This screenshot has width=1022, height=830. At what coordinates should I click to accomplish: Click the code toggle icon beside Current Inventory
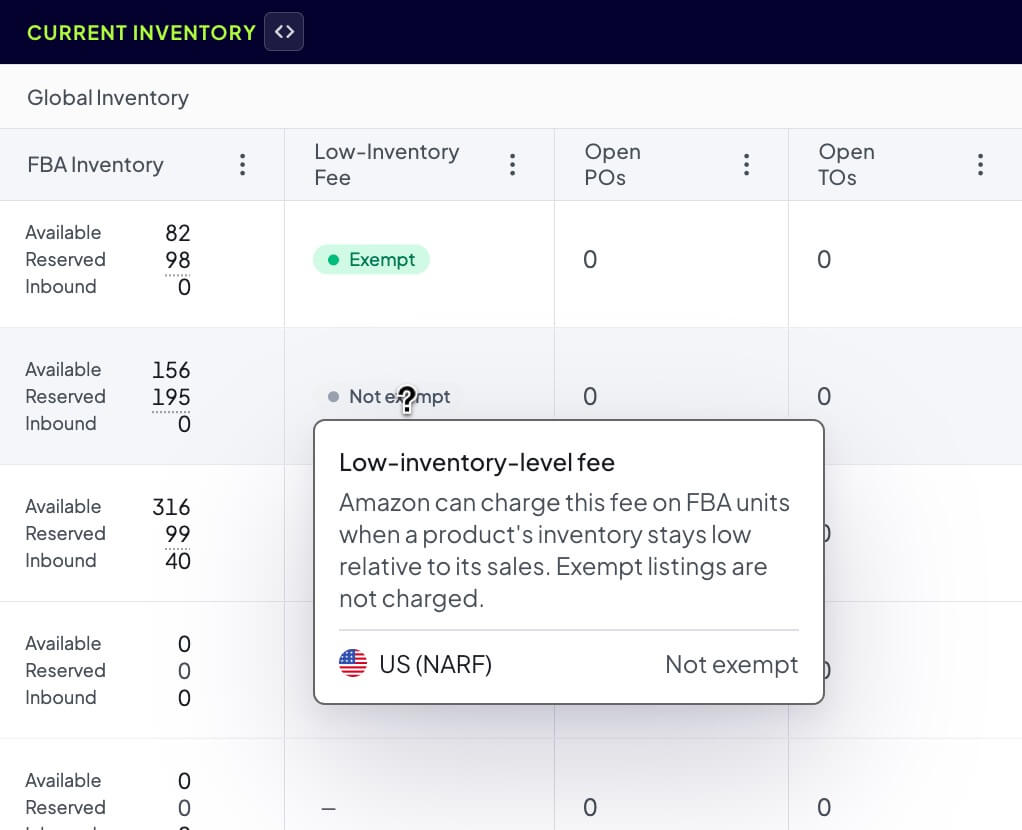(284, 31)
